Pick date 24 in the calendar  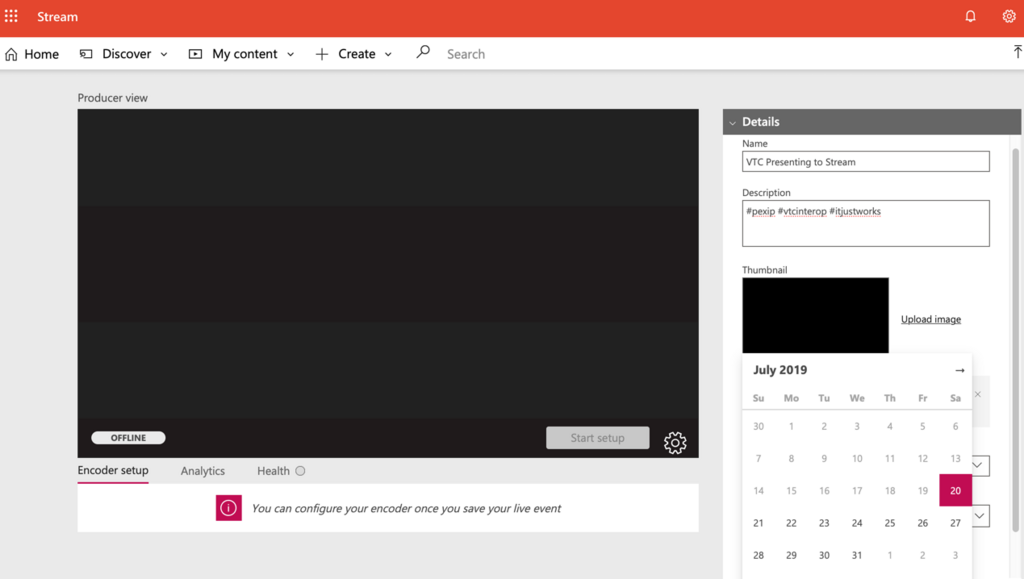pyautogui.click(x=857, y=523)
